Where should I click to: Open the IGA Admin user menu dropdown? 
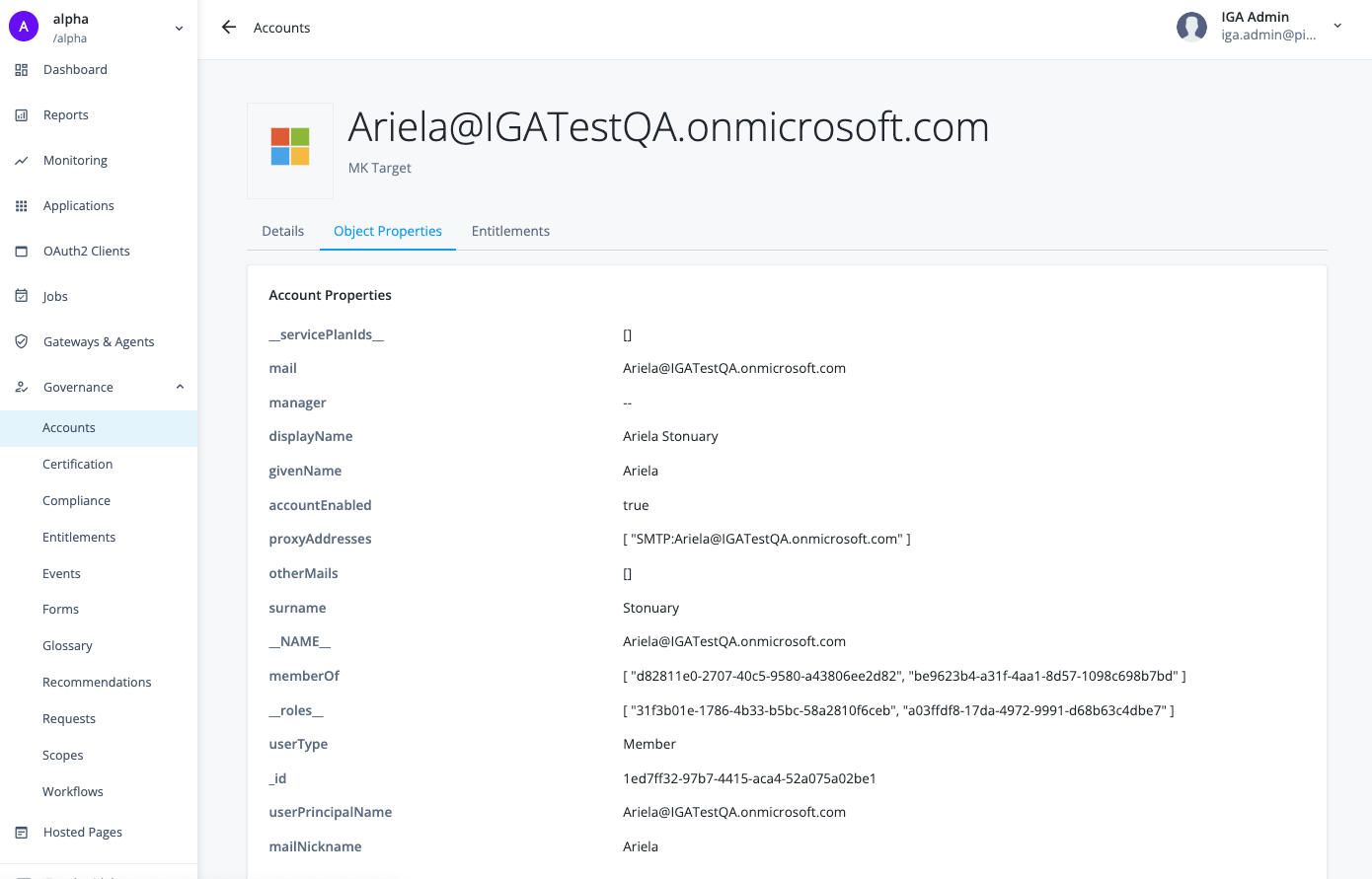tap(1337, 28)
